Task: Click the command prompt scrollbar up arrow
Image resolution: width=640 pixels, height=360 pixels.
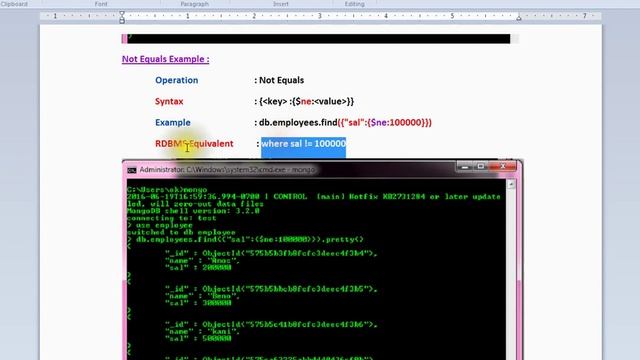Action: pos(511,184)
